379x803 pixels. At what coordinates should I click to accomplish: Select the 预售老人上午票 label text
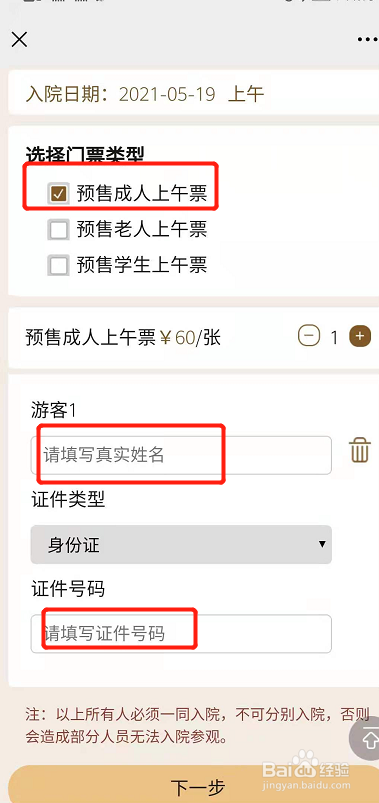coord(142,229)
